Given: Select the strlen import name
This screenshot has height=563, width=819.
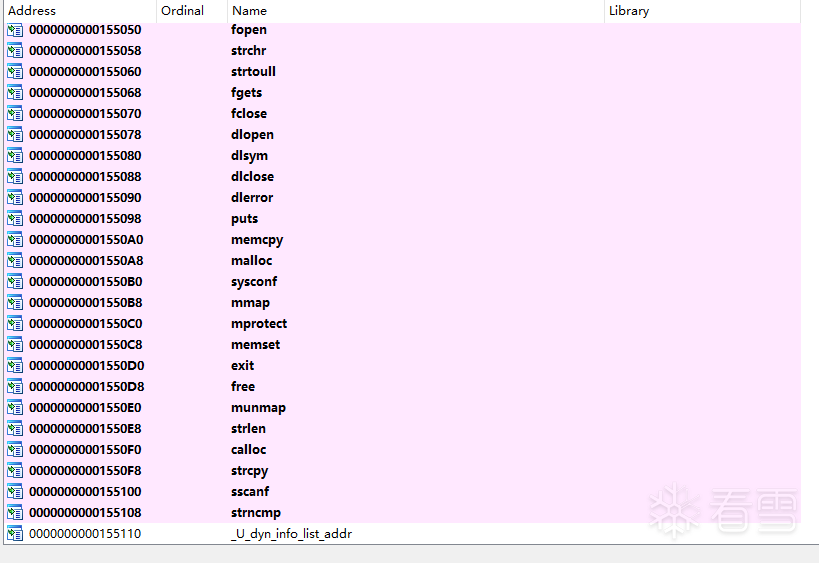Looking at the screenshot, I should coord(248,429).
